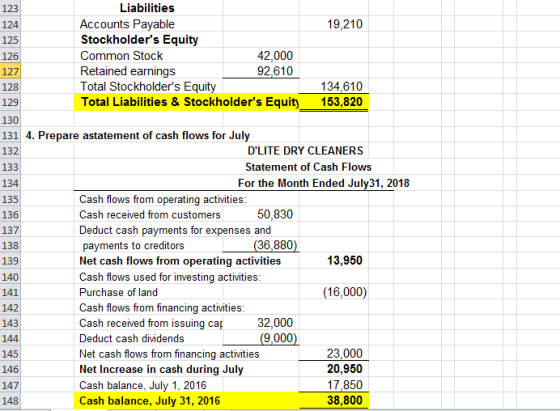Select the 13,950 net operating value

[345, 261]
